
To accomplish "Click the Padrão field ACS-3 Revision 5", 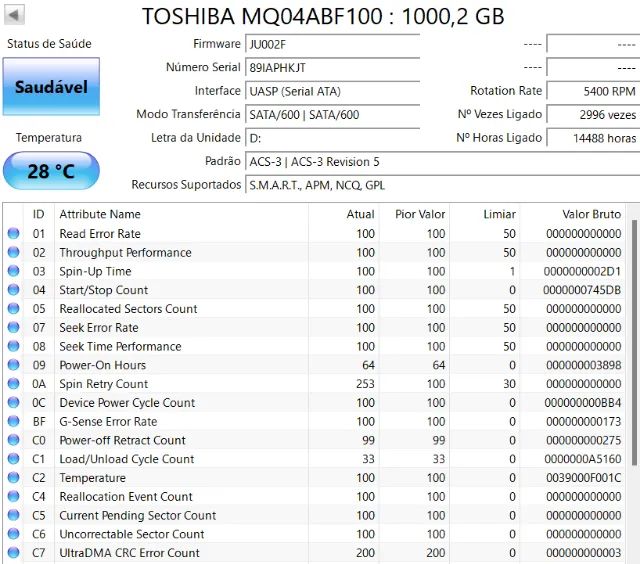I will (442, 162).
